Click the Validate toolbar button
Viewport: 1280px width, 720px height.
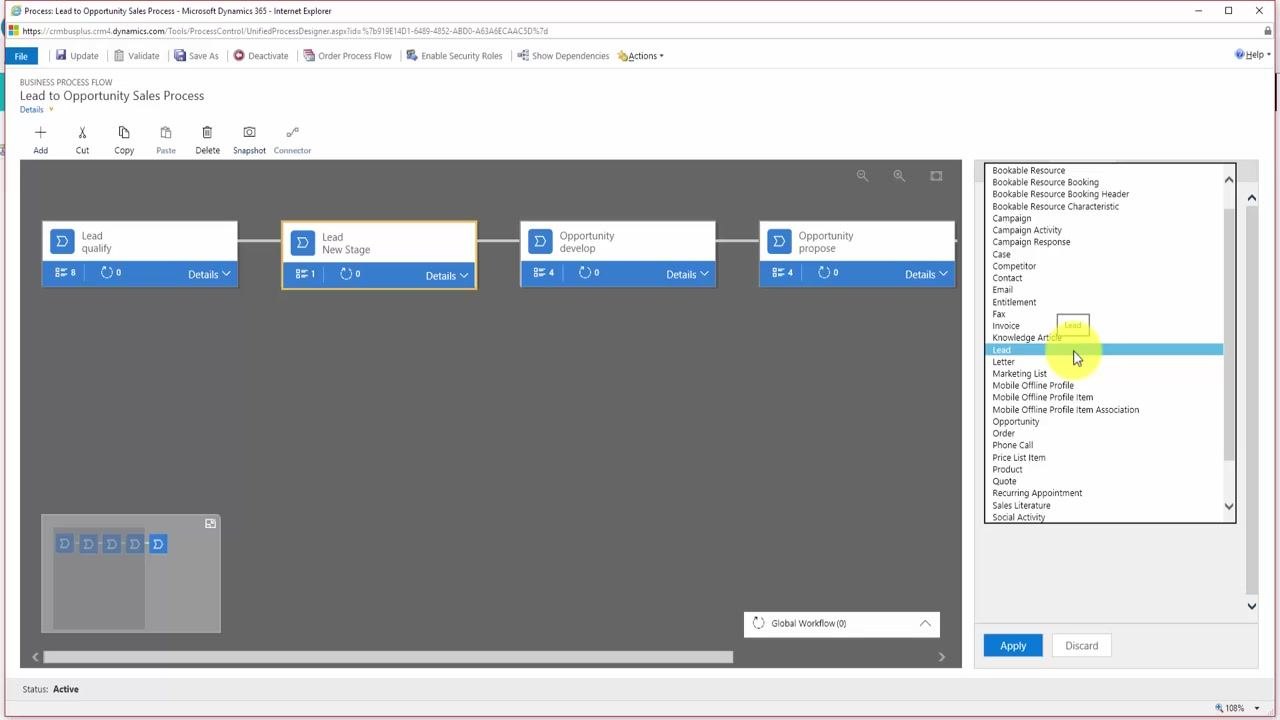point(136,56)
